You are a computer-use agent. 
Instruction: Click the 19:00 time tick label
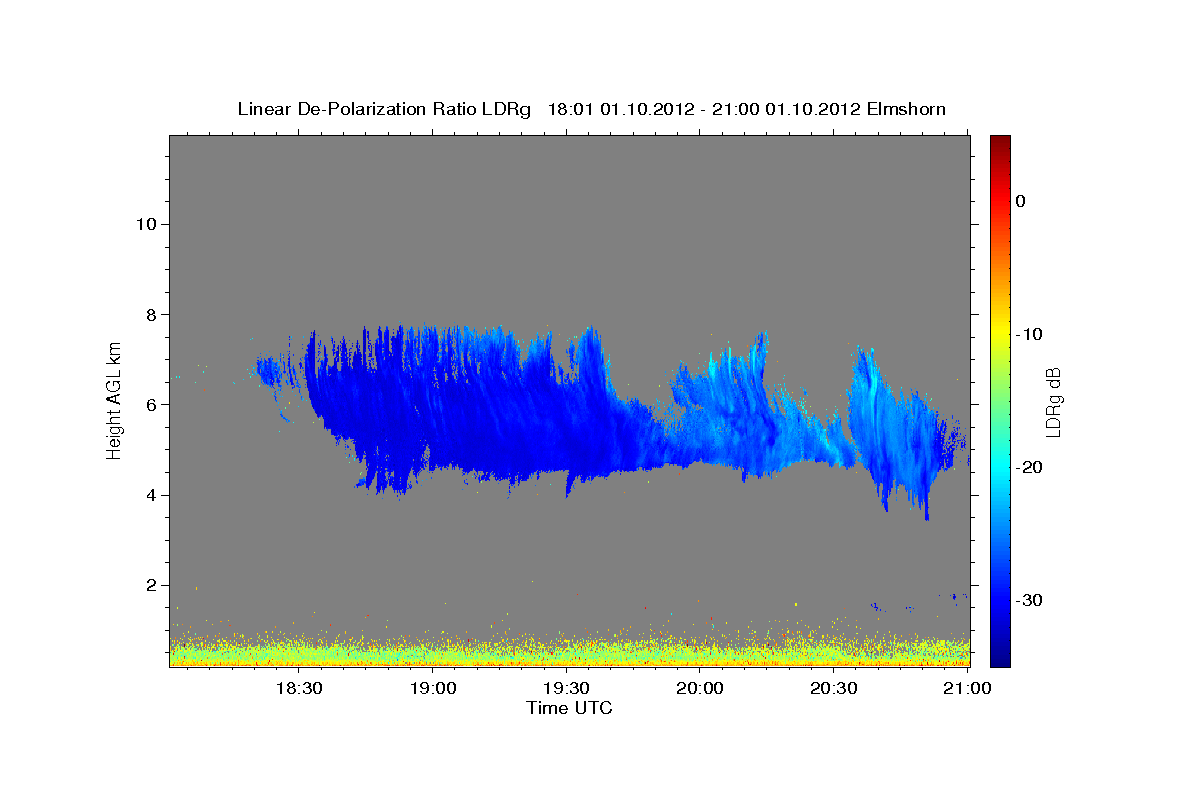pyautogui.click(x=433, y=688)
